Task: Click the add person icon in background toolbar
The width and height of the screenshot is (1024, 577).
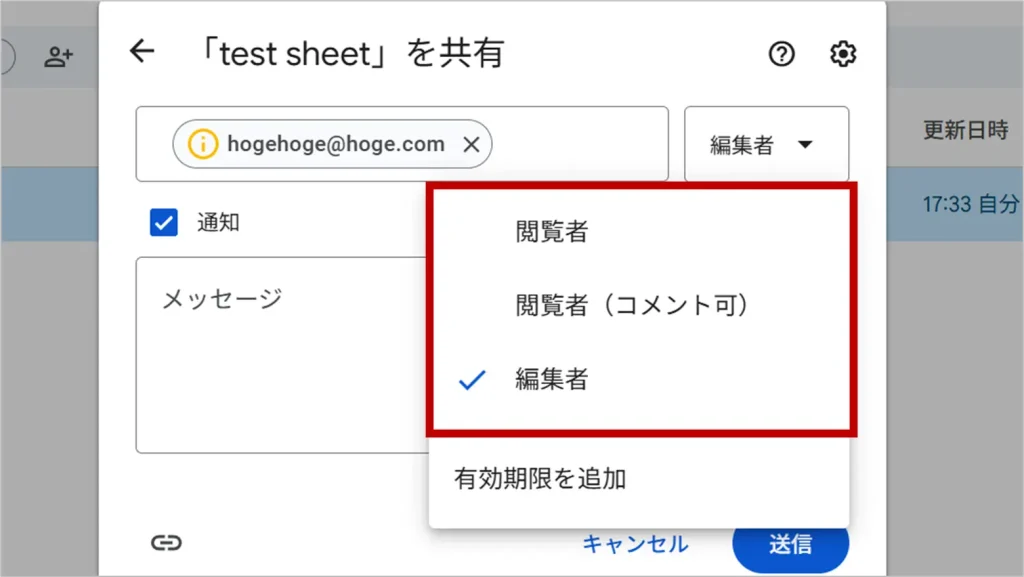Action: 59,57
